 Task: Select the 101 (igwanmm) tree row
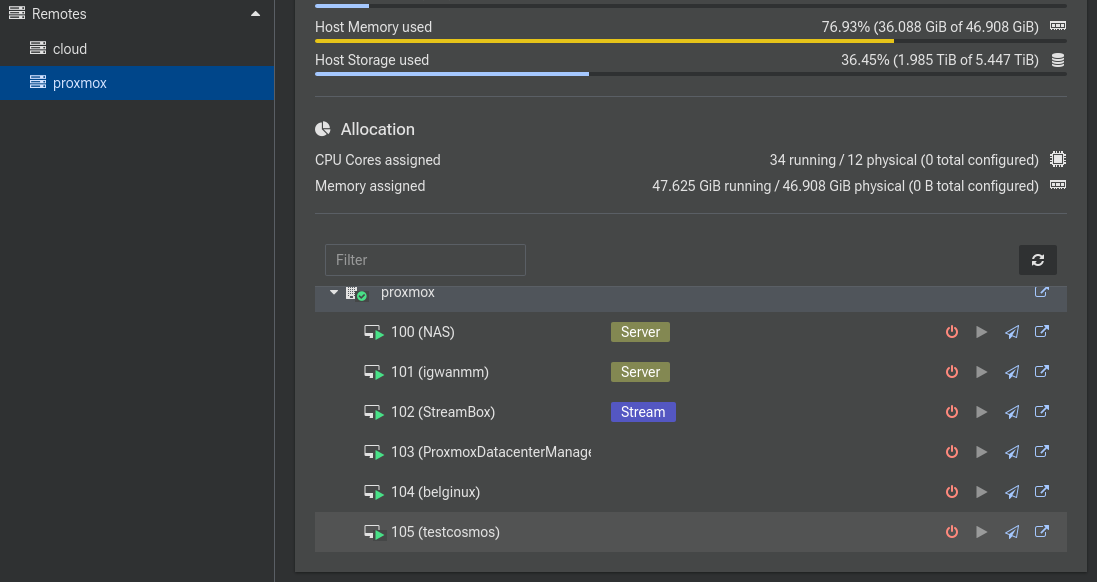coord(691,371)
